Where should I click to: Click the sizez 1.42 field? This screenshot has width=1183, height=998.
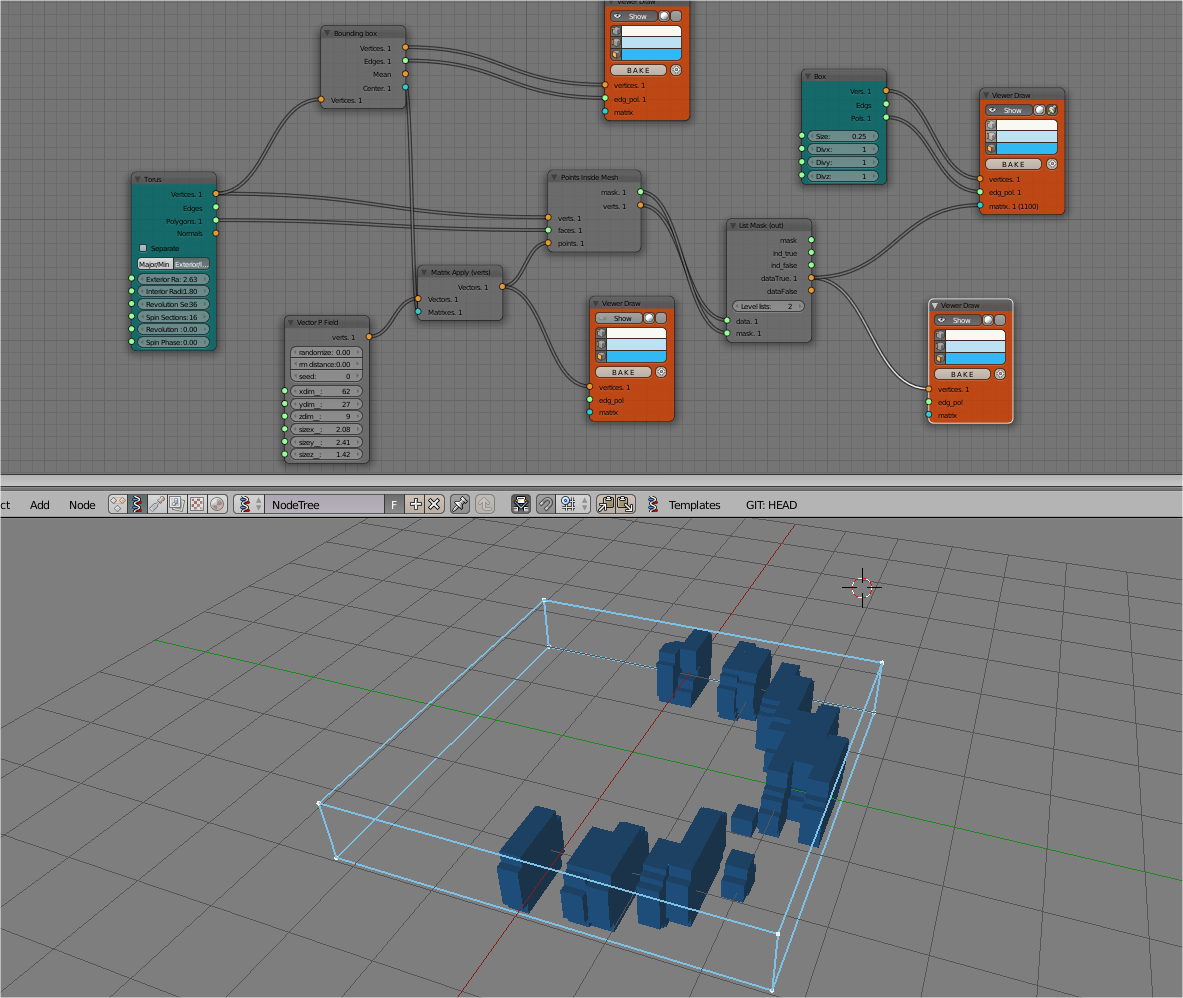pyautogui.click(x=326, y=455)
